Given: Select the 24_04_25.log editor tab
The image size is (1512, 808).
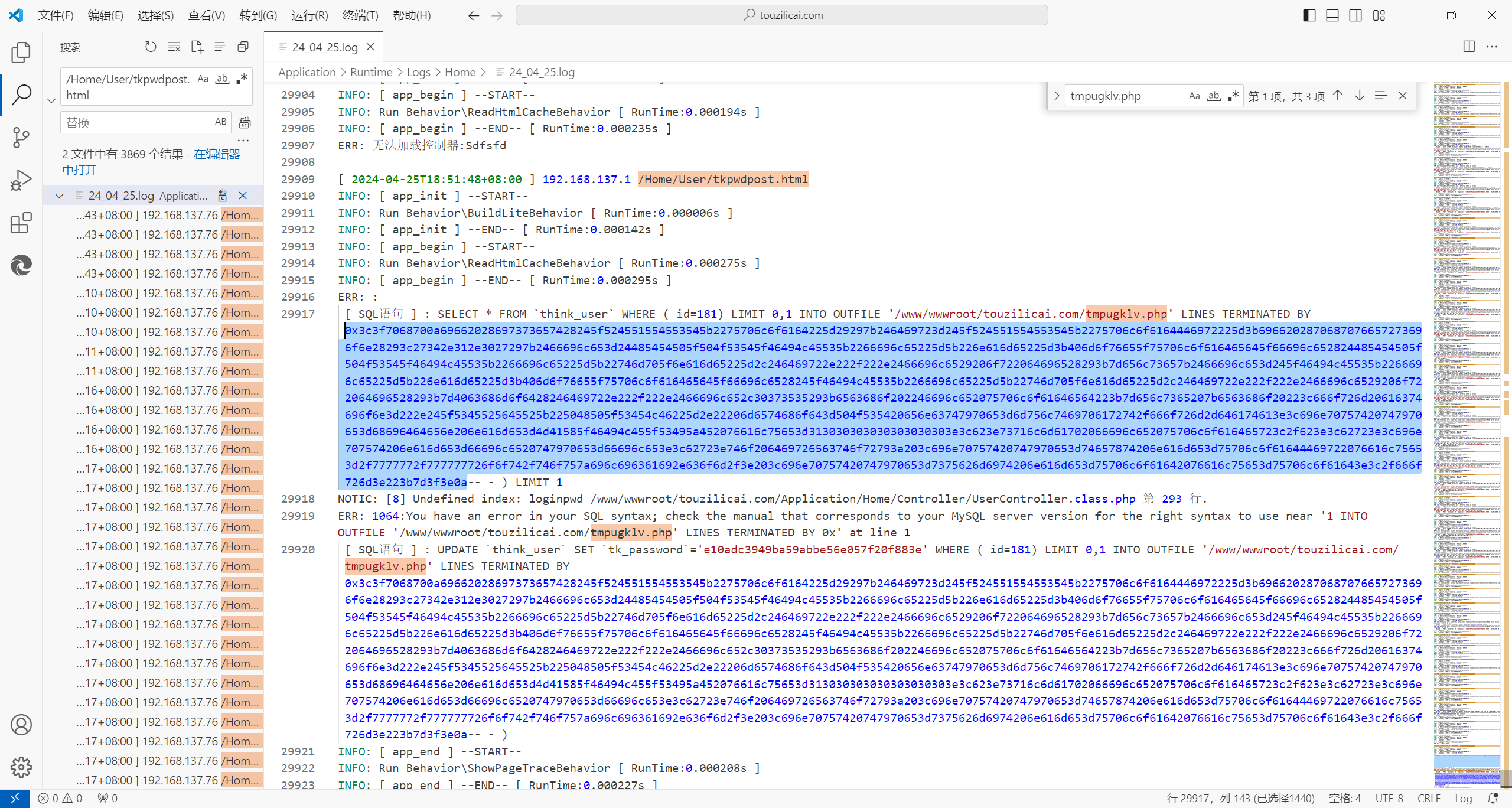Looking at the screenshot, I should tap(324, 47).
